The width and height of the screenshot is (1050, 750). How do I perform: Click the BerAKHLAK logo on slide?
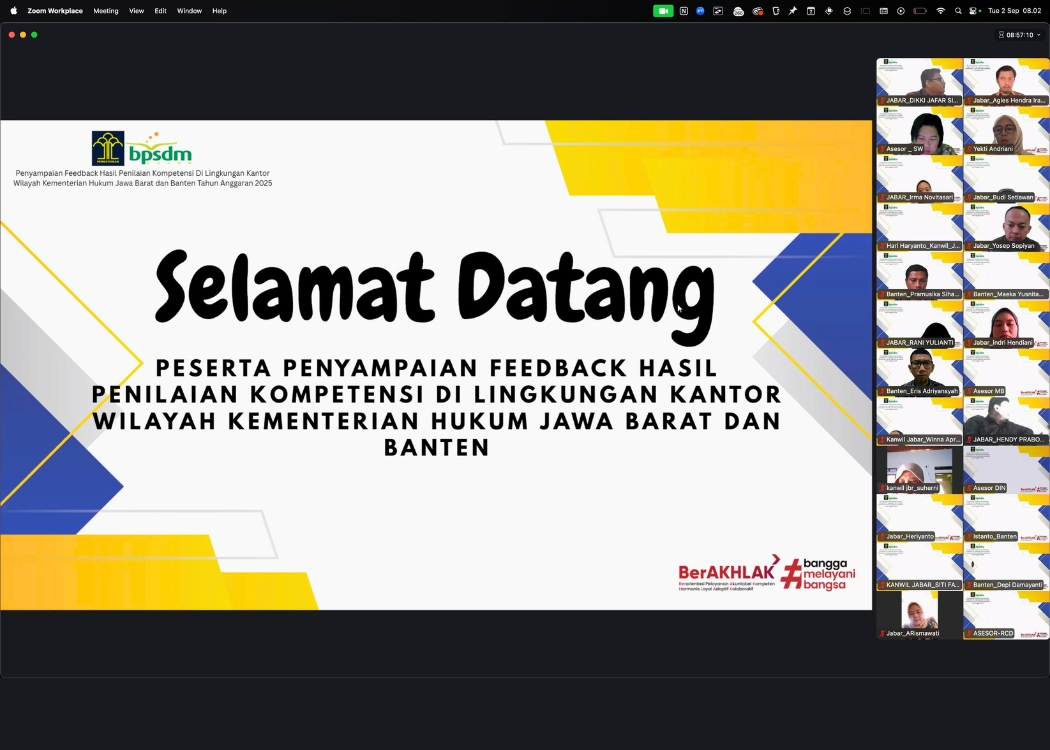click(728, 573)
